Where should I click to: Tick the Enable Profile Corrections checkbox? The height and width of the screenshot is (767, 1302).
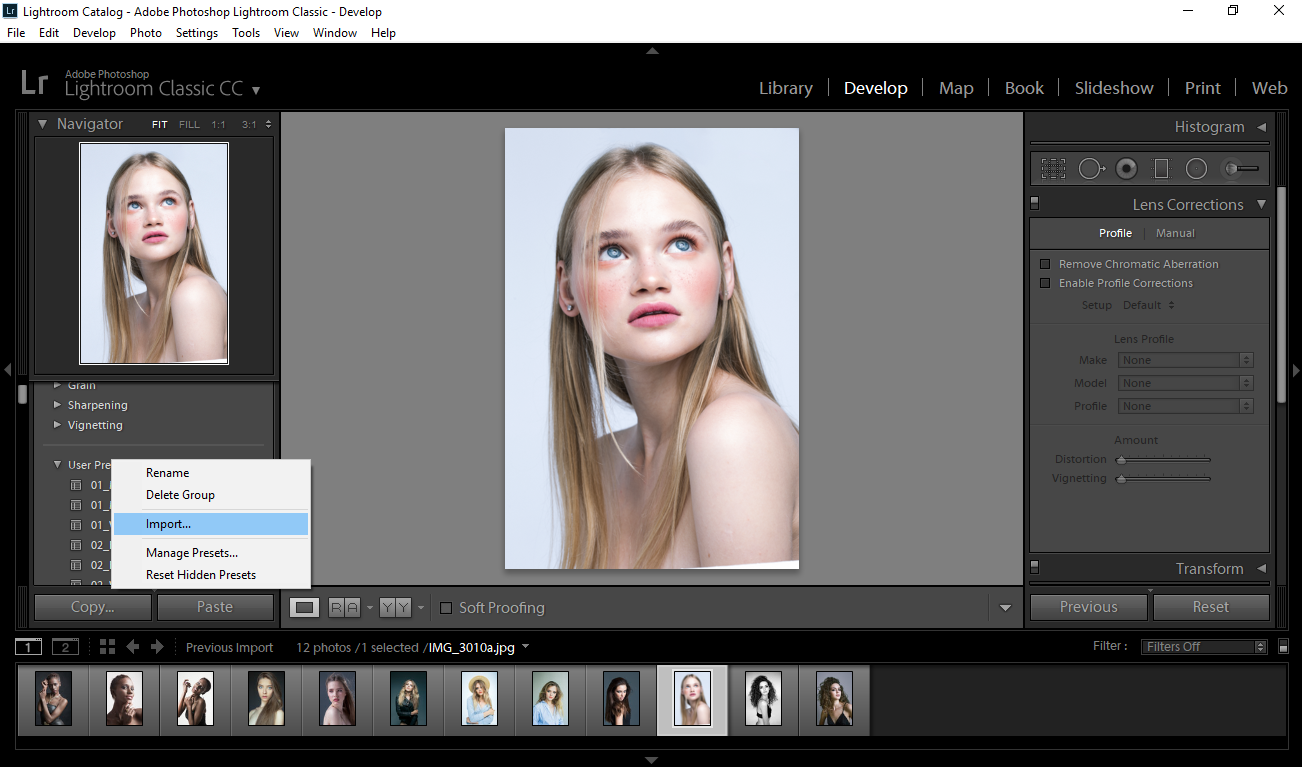1046,283
